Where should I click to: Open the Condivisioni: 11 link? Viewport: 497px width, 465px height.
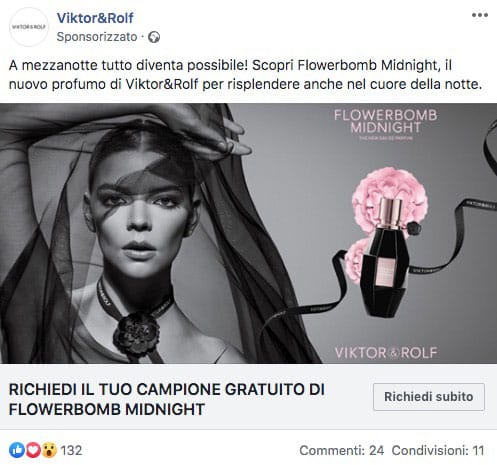tap(438, 451)
